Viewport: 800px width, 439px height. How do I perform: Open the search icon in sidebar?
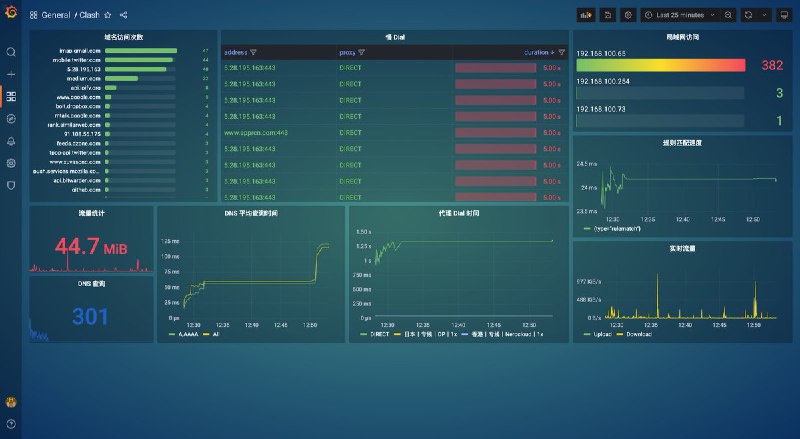click(11, 52)
